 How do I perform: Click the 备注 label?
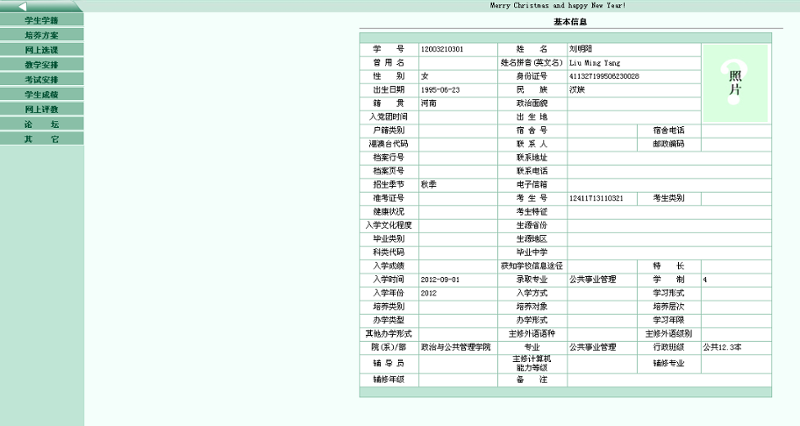point(532,380)
